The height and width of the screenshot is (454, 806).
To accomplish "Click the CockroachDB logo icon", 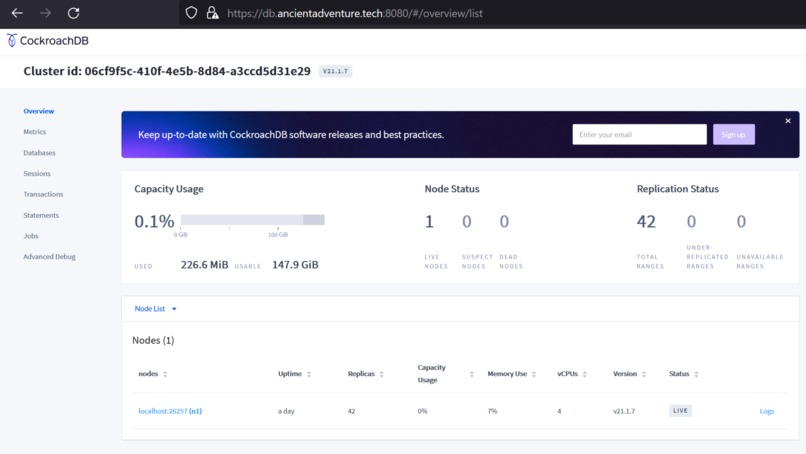I will [11, 40].
